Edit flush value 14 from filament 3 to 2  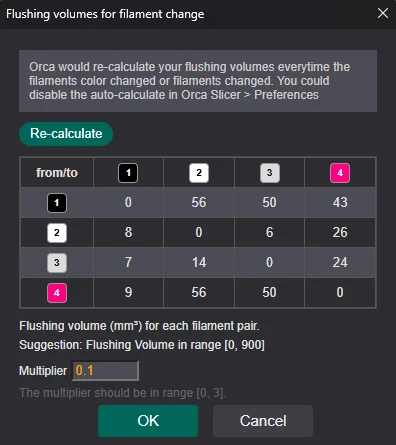(x=199, y=262)
